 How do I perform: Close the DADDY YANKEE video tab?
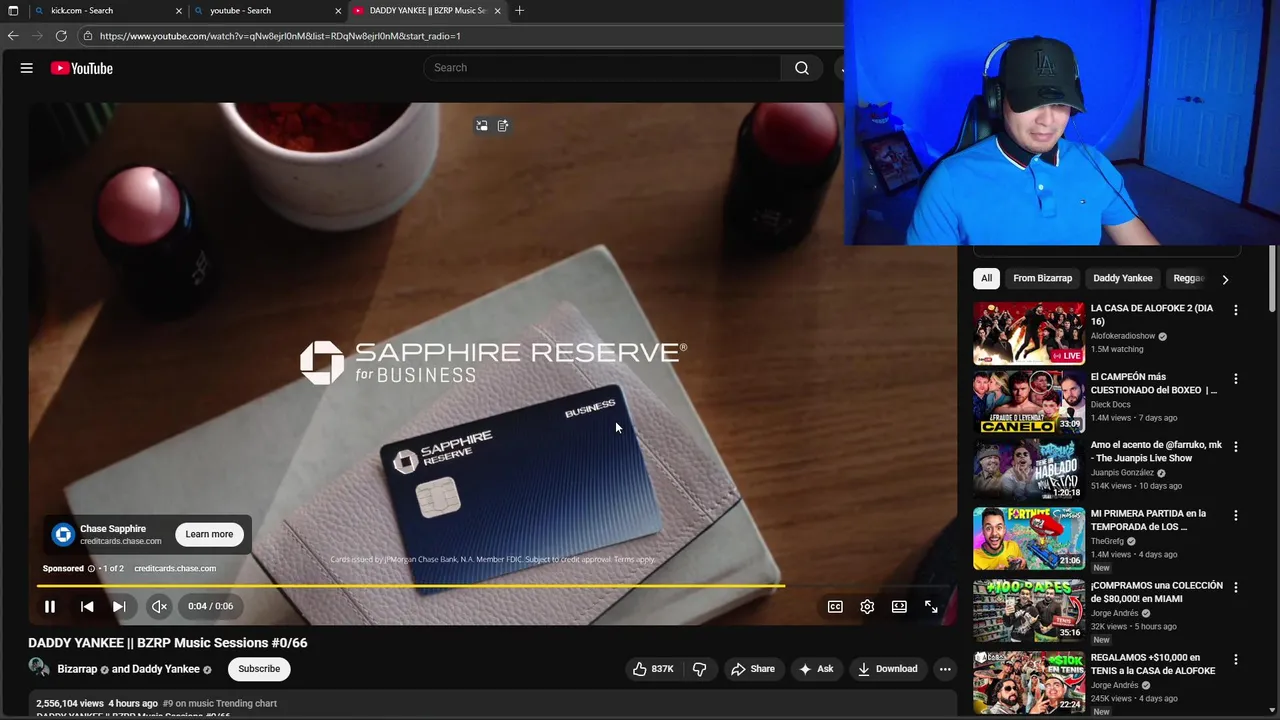pos(497,11)
